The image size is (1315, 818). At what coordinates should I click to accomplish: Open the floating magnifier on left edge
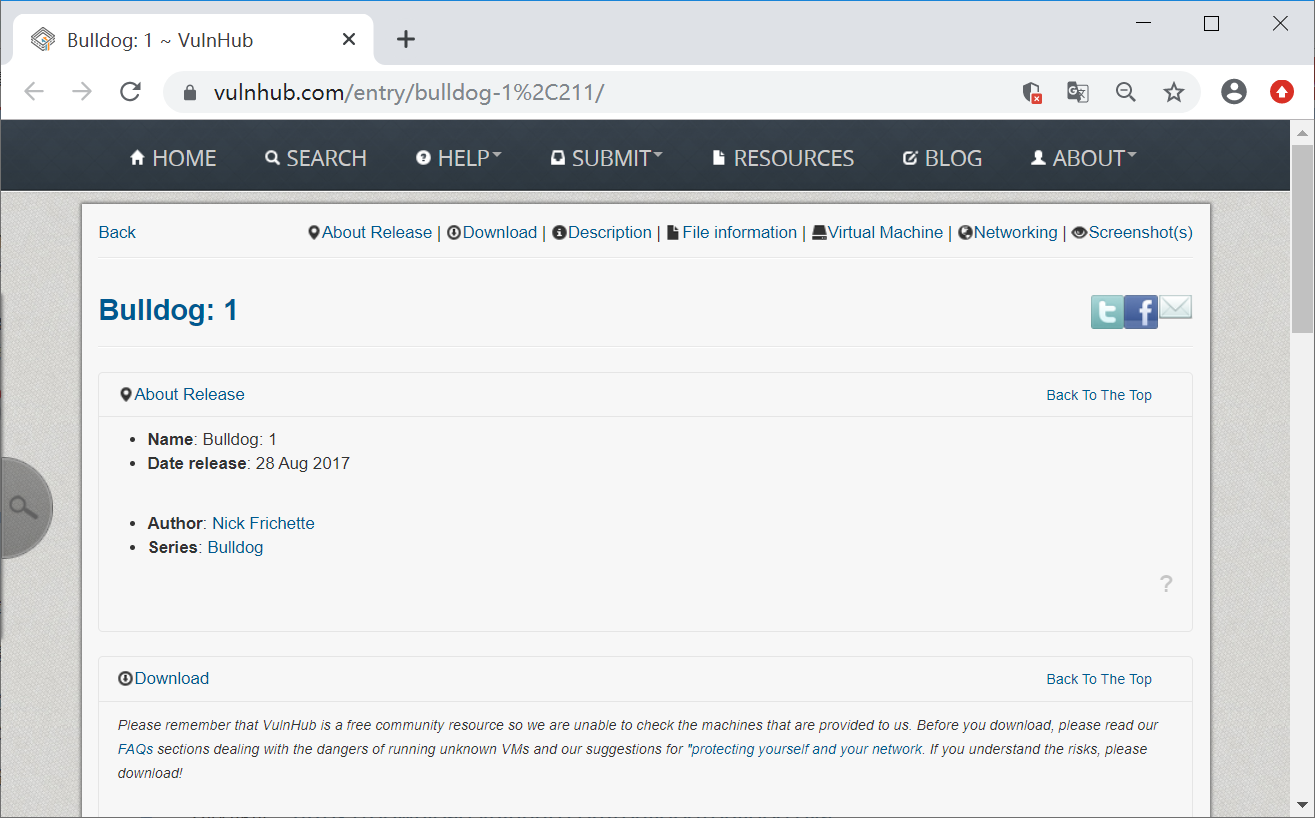tap(24, 507)
